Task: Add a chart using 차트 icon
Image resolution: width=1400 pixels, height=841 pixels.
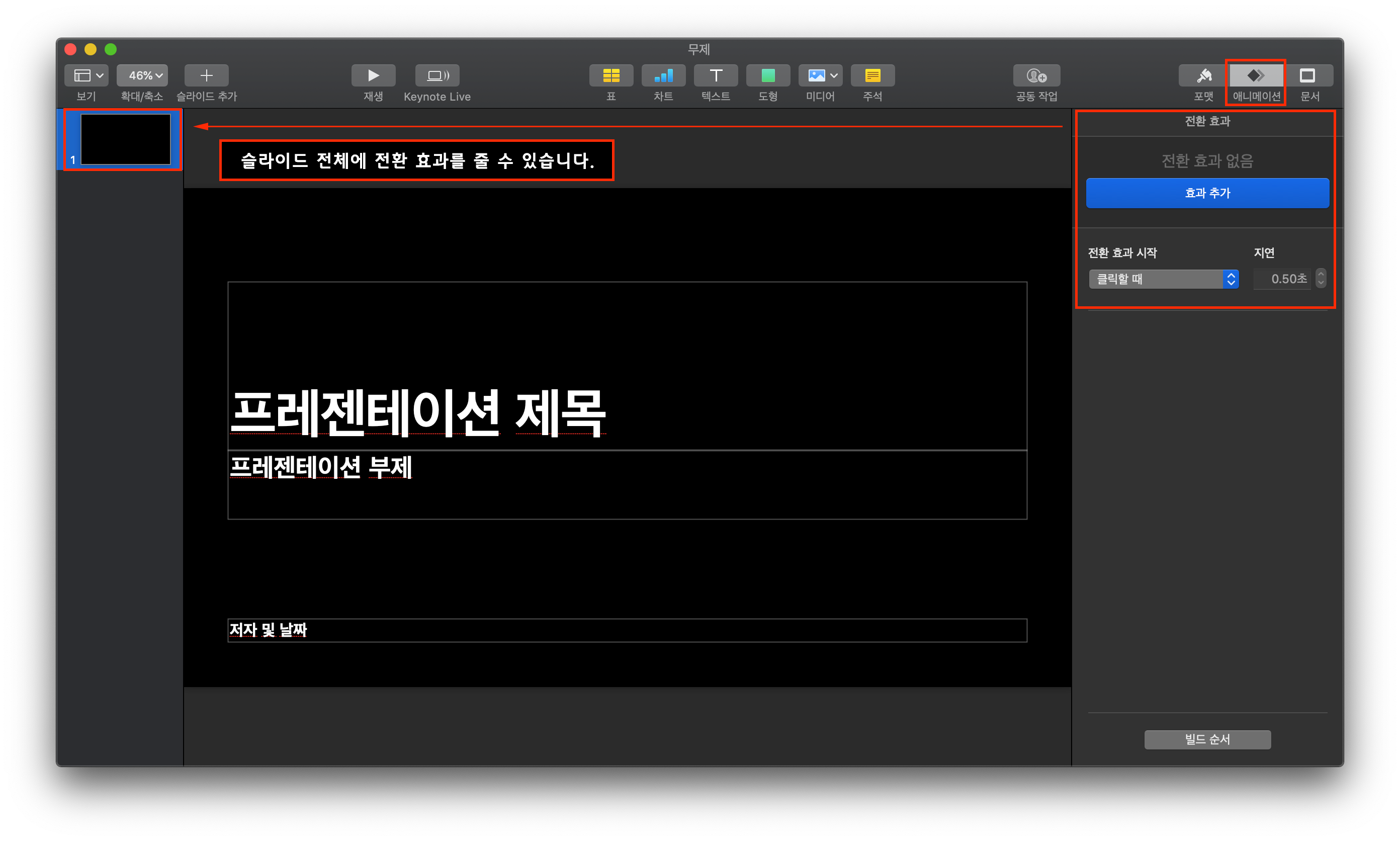Action: click(x=663, y=75)
